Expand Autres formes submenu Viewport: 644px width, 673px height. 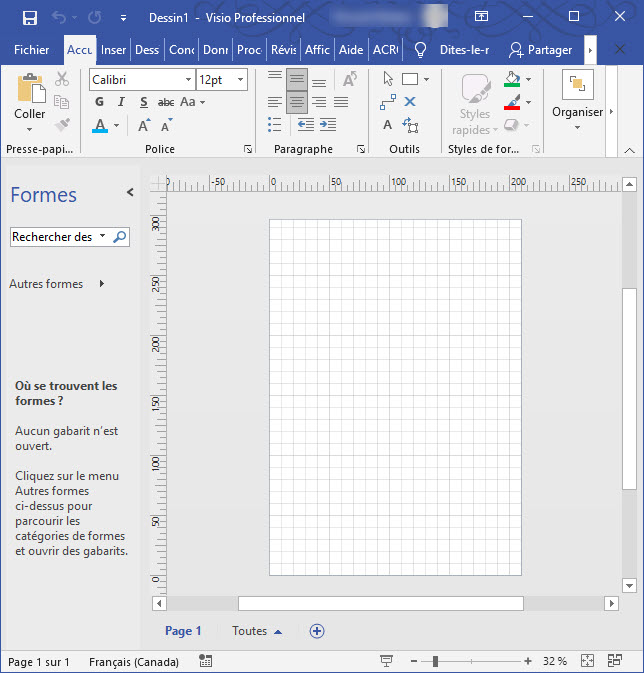(102, 284)
